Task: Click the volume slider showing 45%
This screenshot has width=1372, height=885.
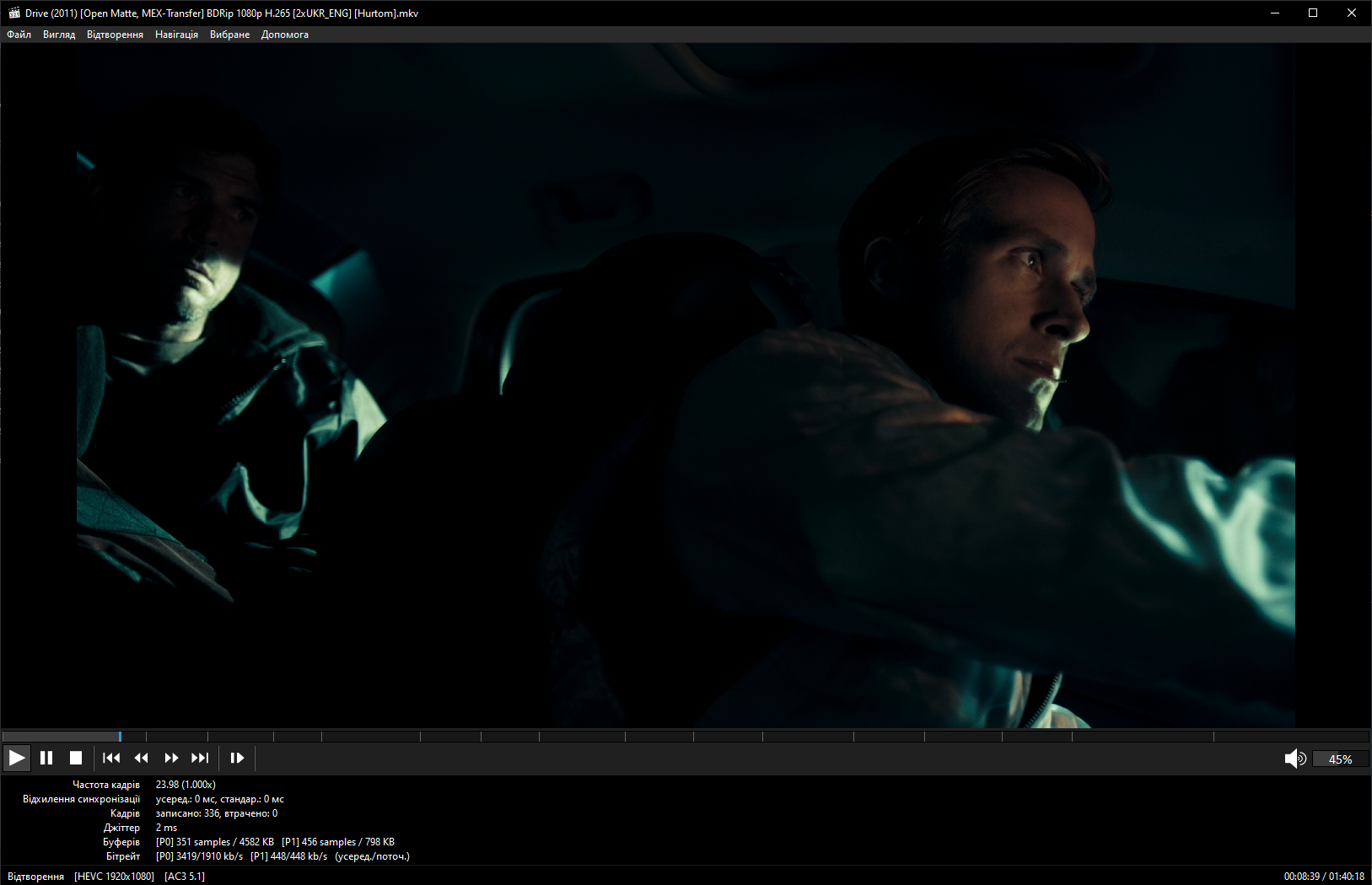Action: pyautogui.click(x=1341, y=759)
